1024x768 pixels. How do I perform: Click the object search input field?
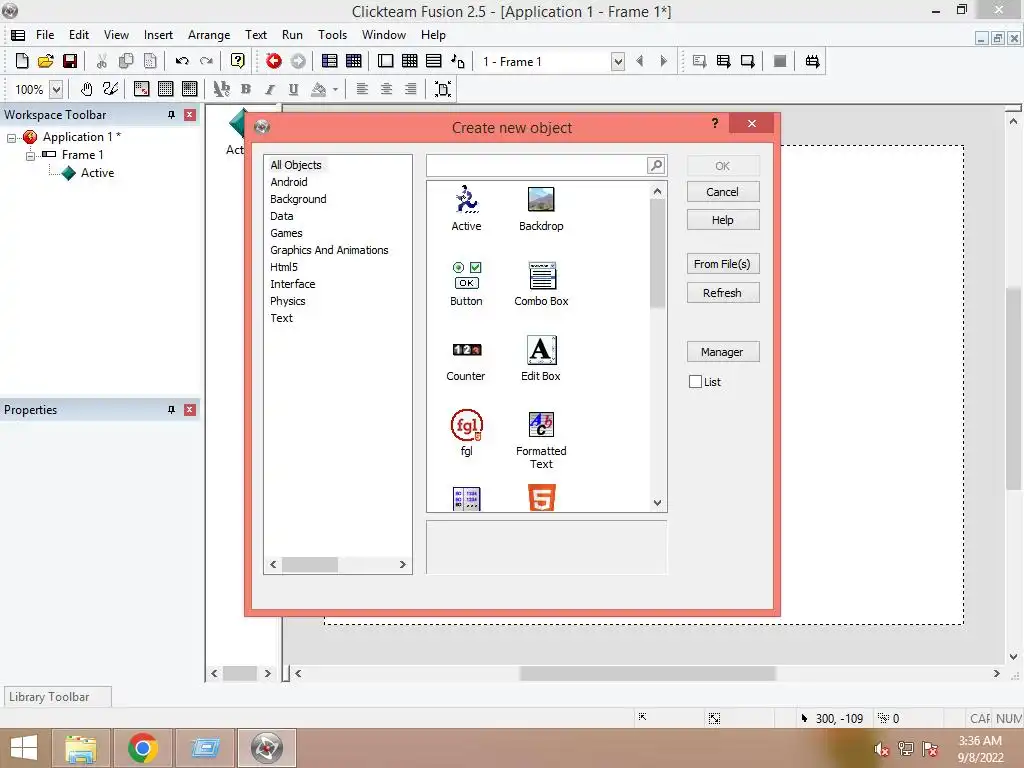click(536, 165)
